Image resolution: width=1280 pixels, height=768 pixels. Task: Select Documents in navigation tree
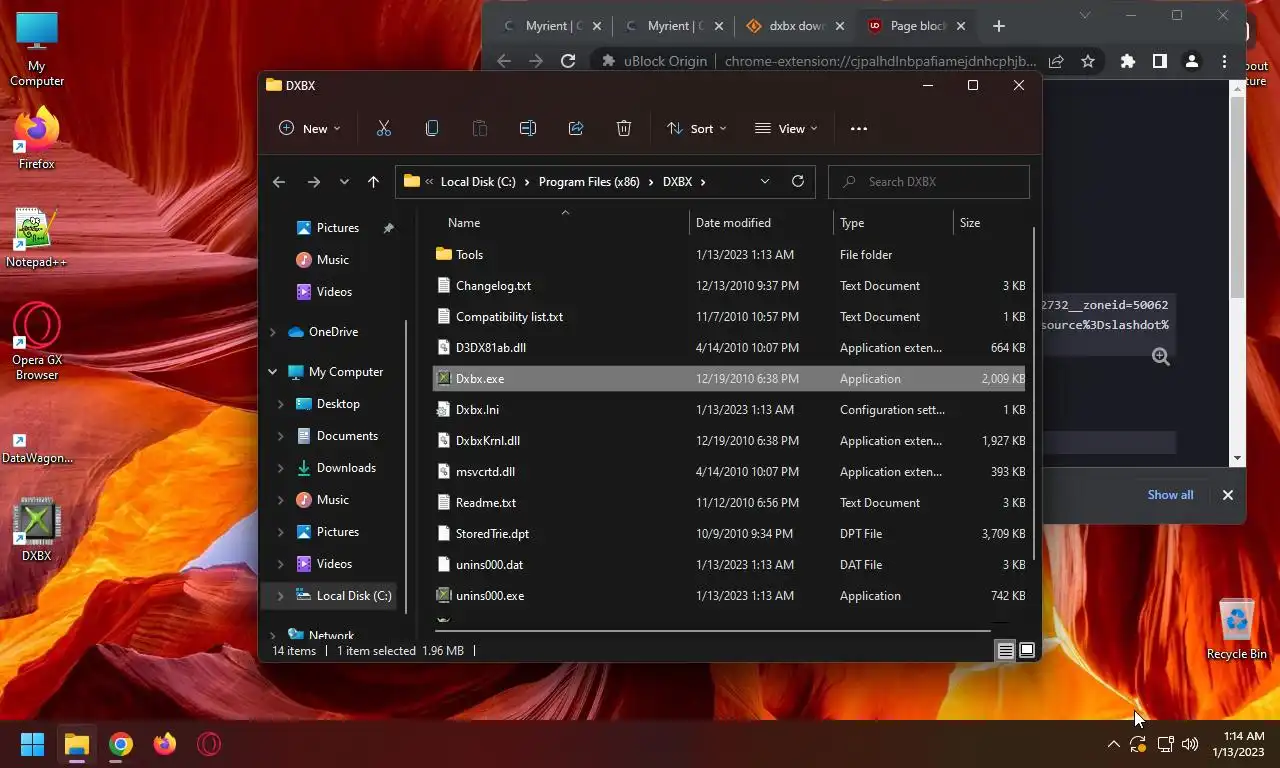pyautogui.click(x=347, y=436)
